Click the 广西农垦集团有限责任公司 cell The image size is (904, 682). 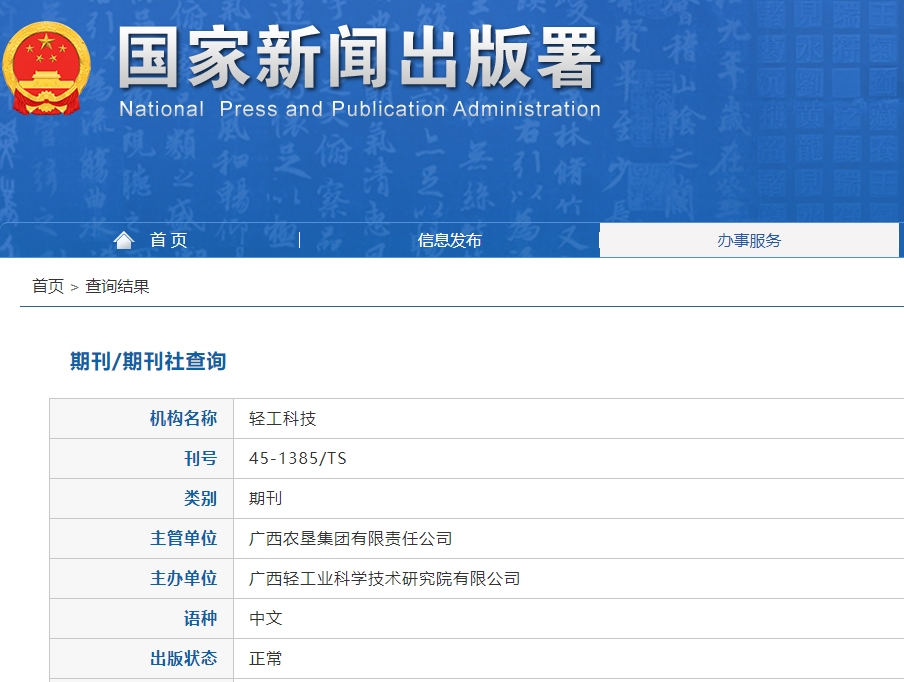[x=350, y=538]
